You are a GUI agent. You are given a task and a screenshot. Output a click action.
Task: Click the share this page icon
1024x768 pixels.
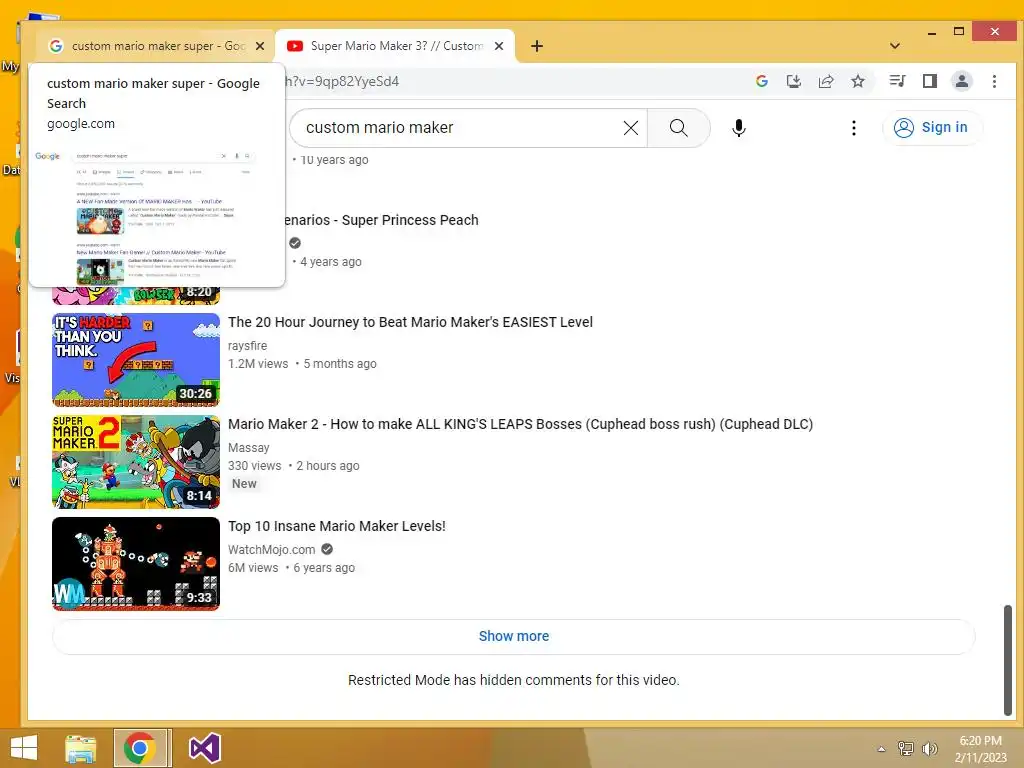(825, 81)
